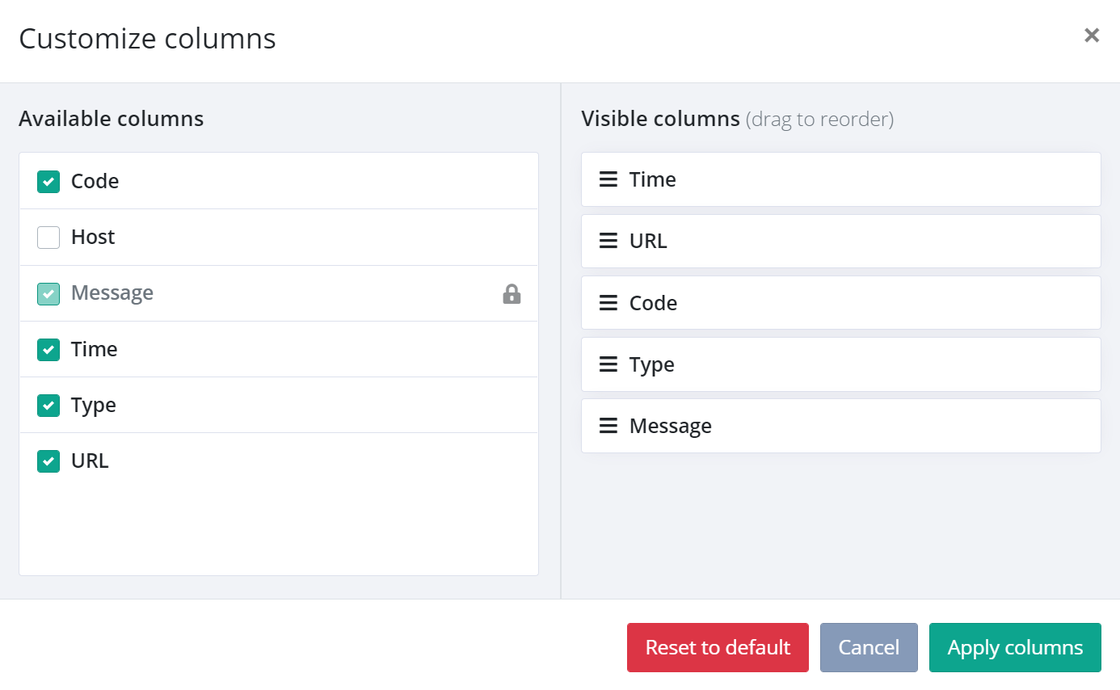The height and width of the screenshot is (690, 1120).
Task: Grab the drag handle for Type
Action: (x=608, y=364)
